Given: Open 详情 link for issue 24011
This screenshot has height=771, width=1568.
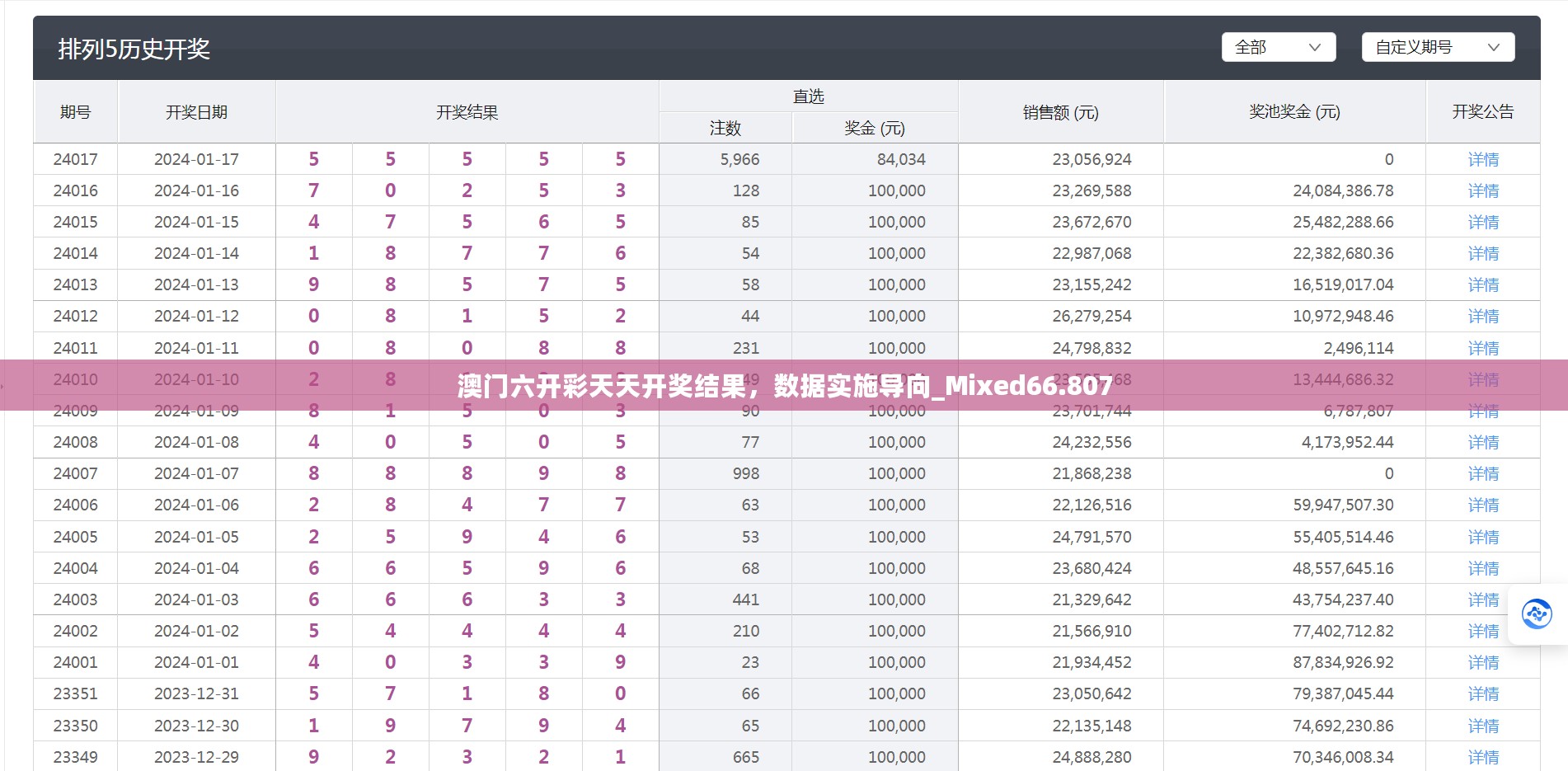Looking at the screenshot, I should [1483, 348].
